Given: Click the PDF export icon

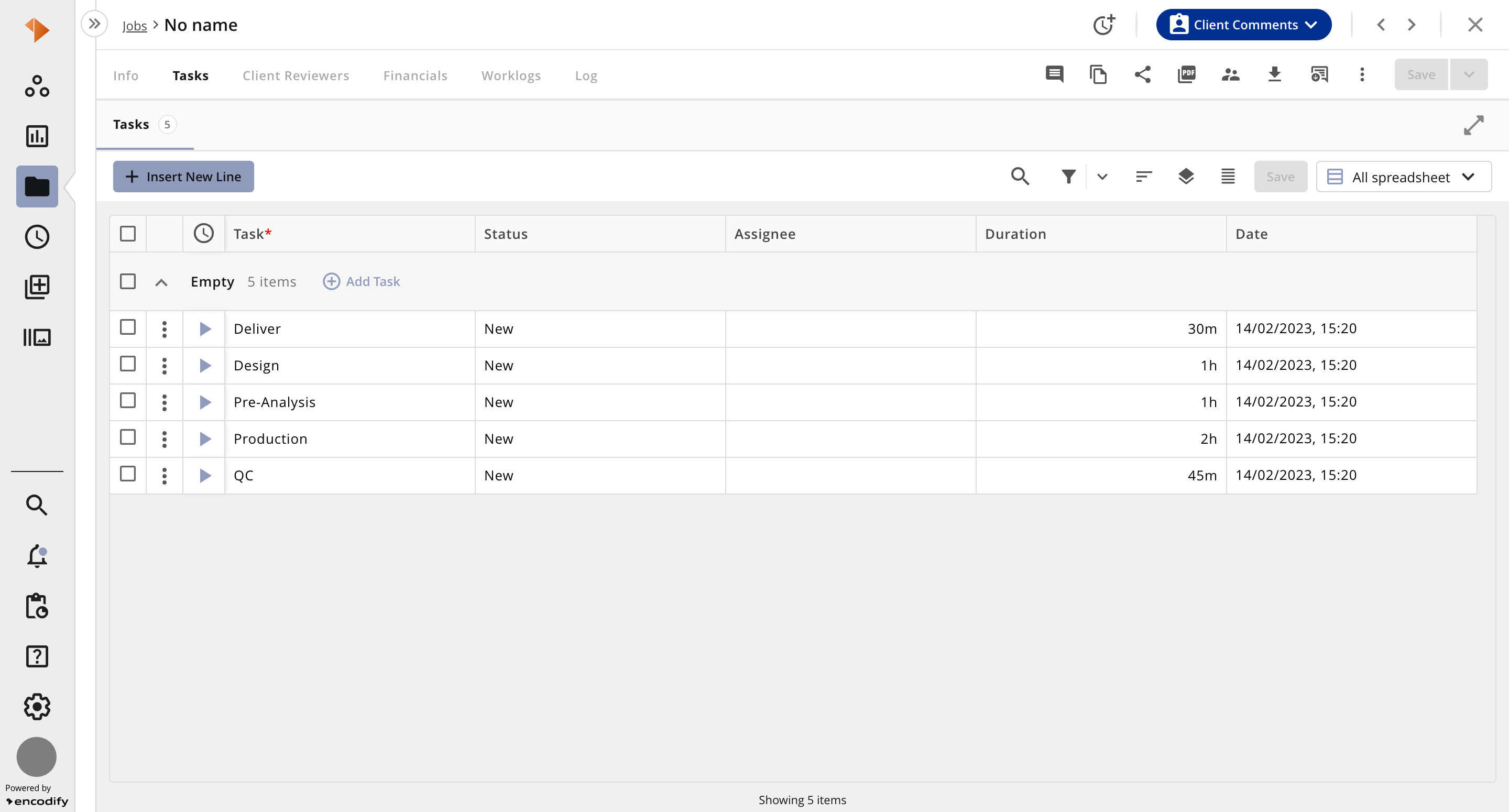Looking at the screenshot, I should pyautogui.click(x=1186, y=74).
